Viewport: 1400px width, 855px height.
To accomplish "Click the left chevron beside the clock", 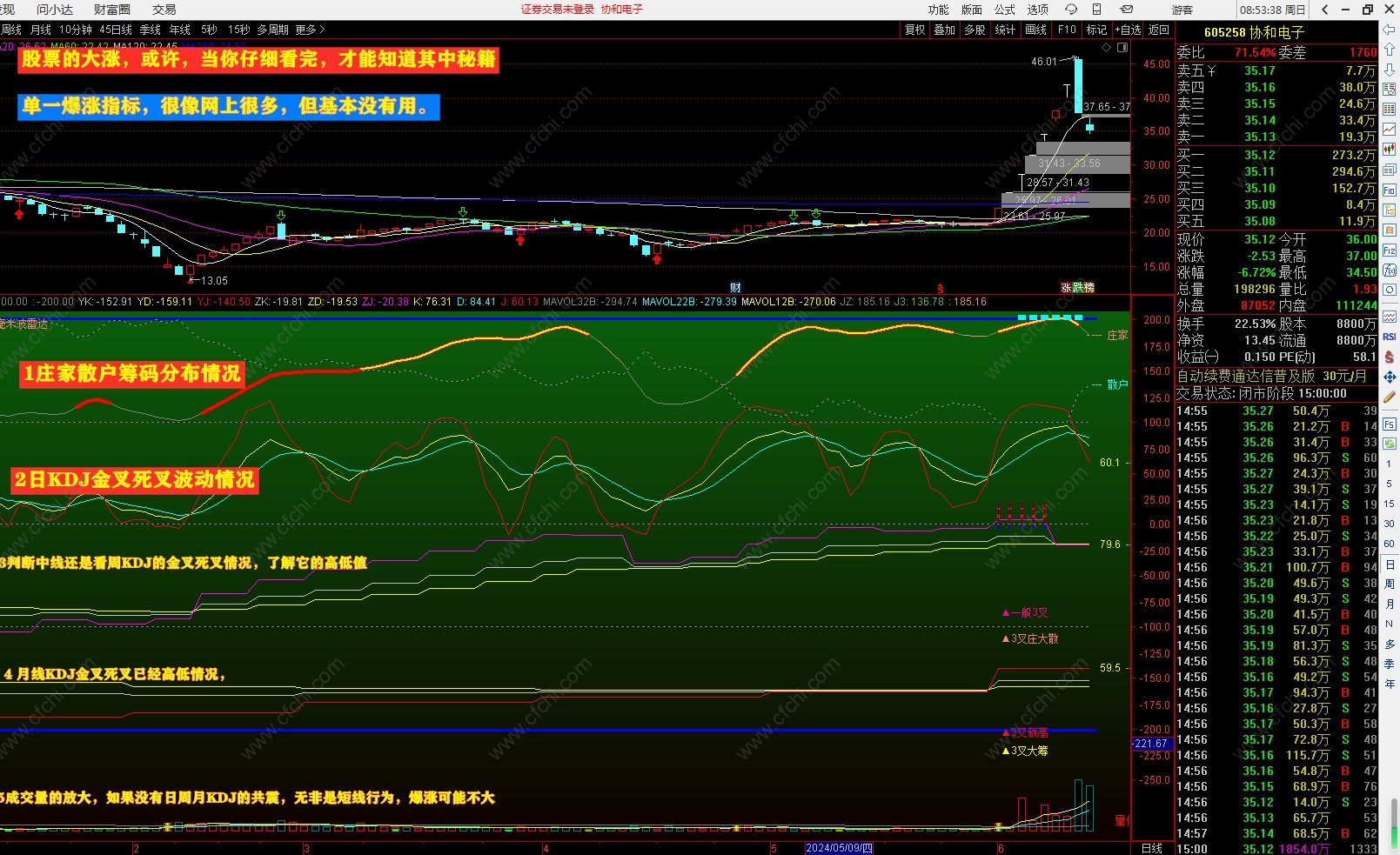I will [x=1325, y=10].
